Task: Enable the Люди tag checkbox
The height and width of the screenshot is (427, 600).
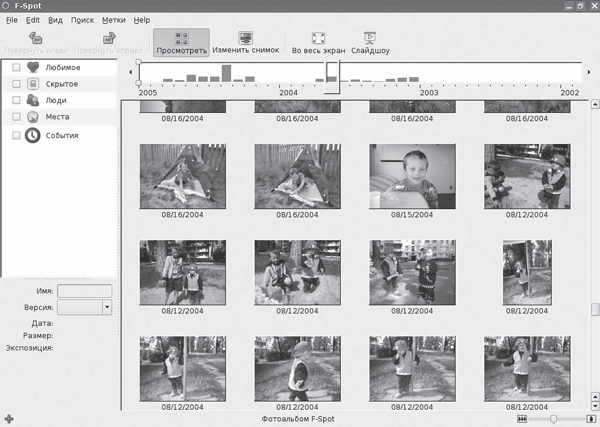Action: pos(16,102)
